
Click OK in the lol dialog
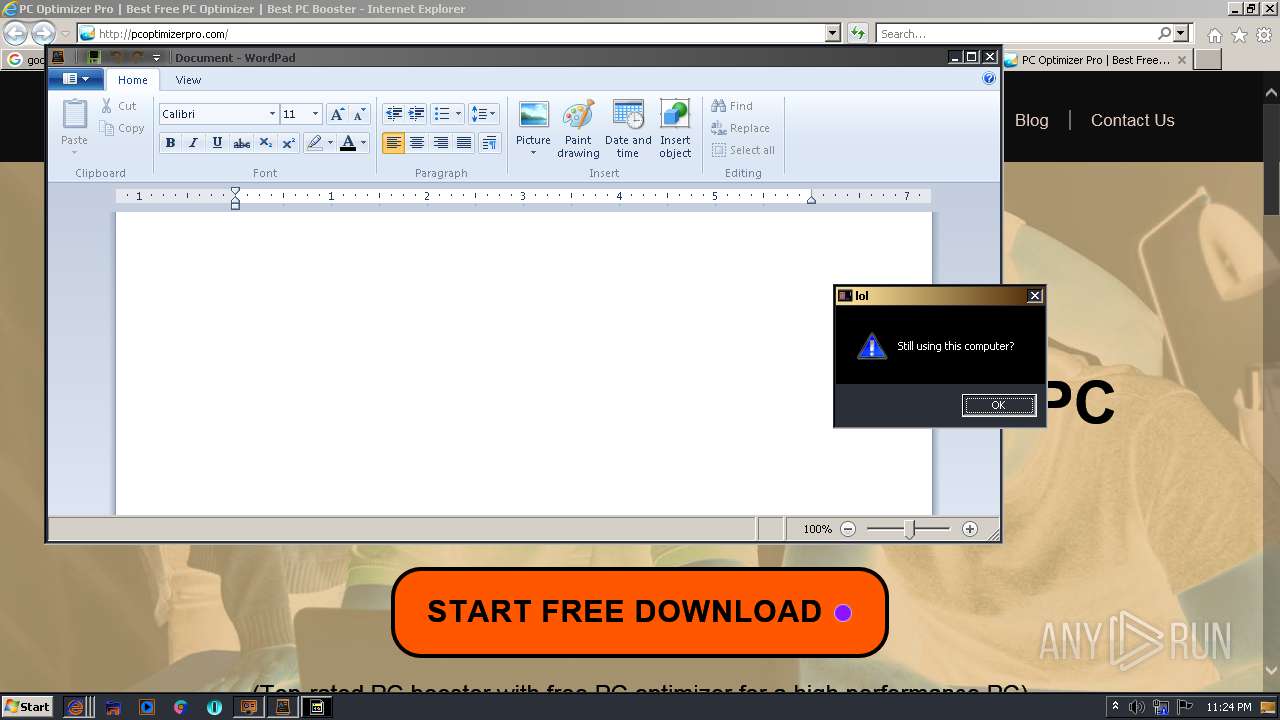coord(998,405)
